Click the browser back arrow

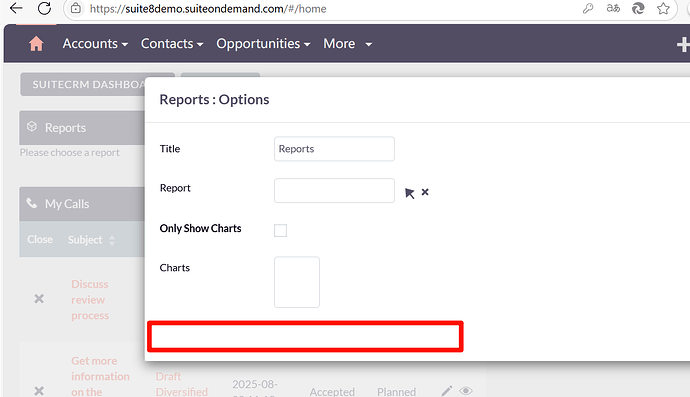pyautogui.click(x=16, y=8)
